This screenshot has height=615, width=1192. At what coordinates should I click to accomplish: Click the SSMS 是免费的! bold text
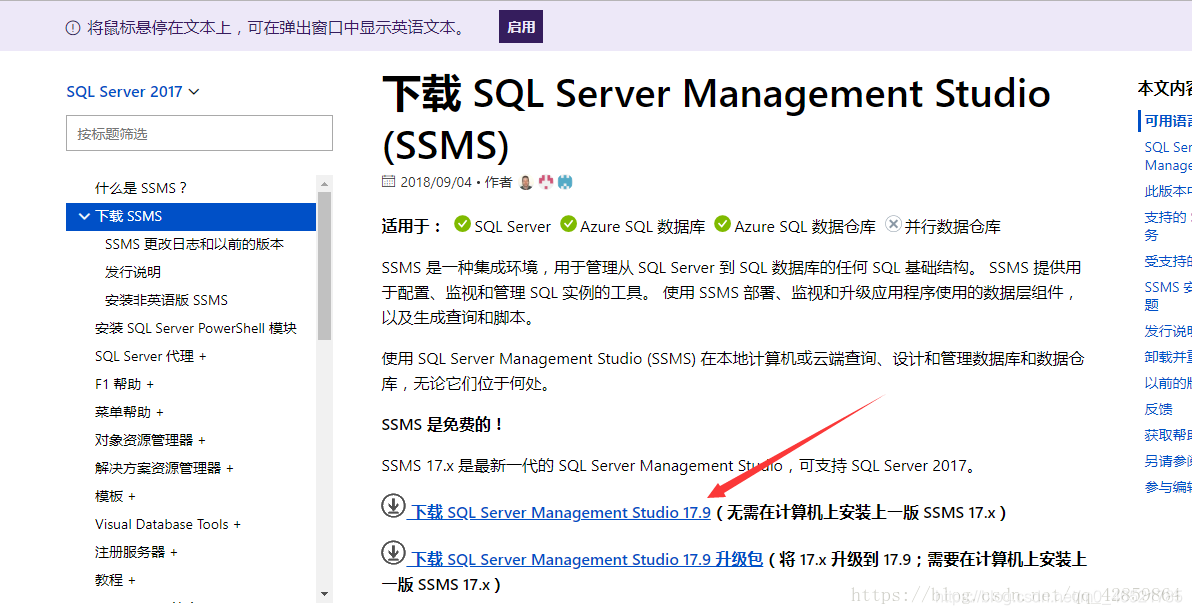(442, 425)
